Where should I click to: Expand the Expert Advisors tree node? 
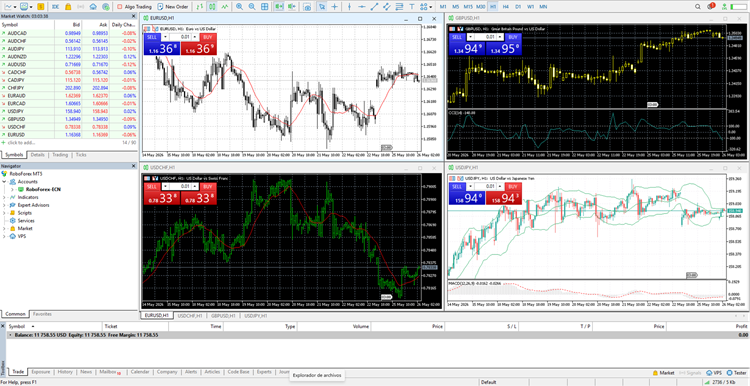point(5,205)
